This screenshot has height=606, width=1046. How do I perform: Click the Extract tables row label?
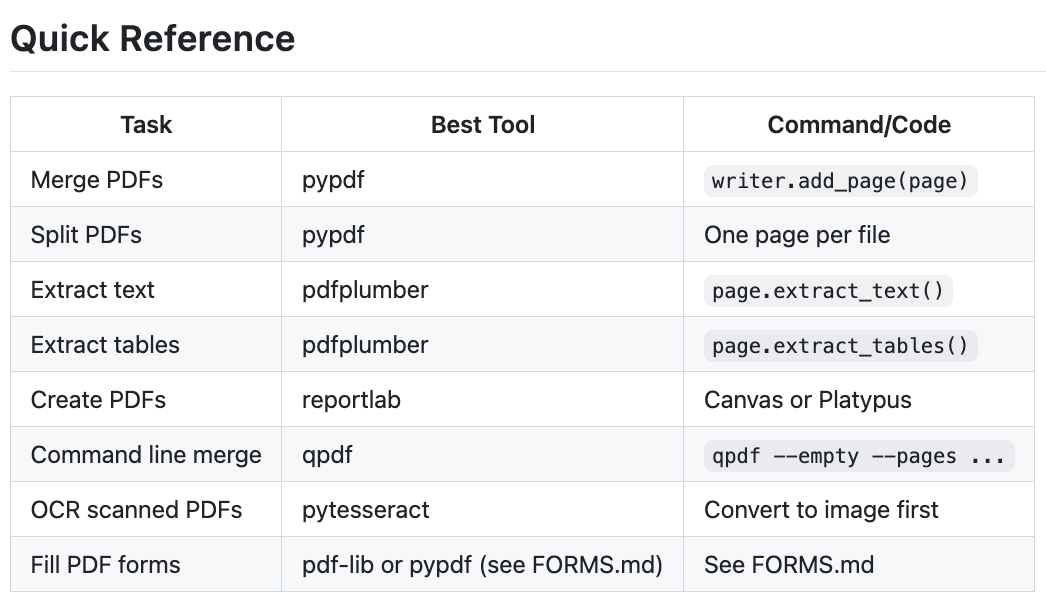(105, 345)
